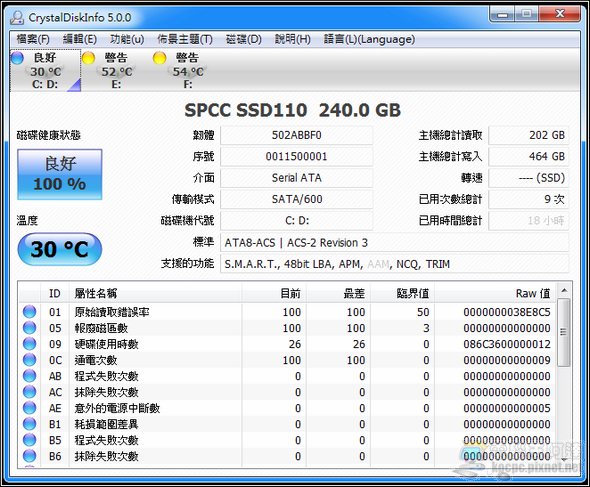The width and height of the screenshot is (590, 487).
Task: Click raw value 086C3600000012
Action: (x=507, y=344)
